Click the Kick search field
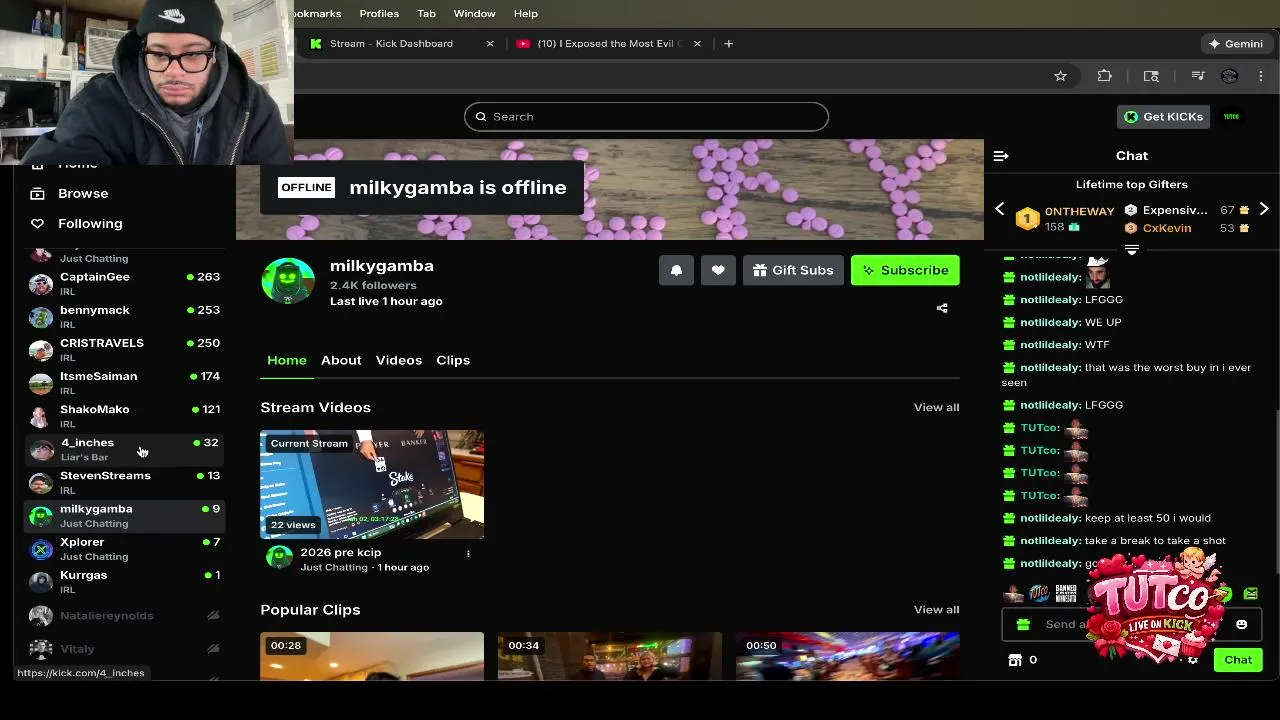This screenshot has height=720, width=1280. (x=646, y=117)
